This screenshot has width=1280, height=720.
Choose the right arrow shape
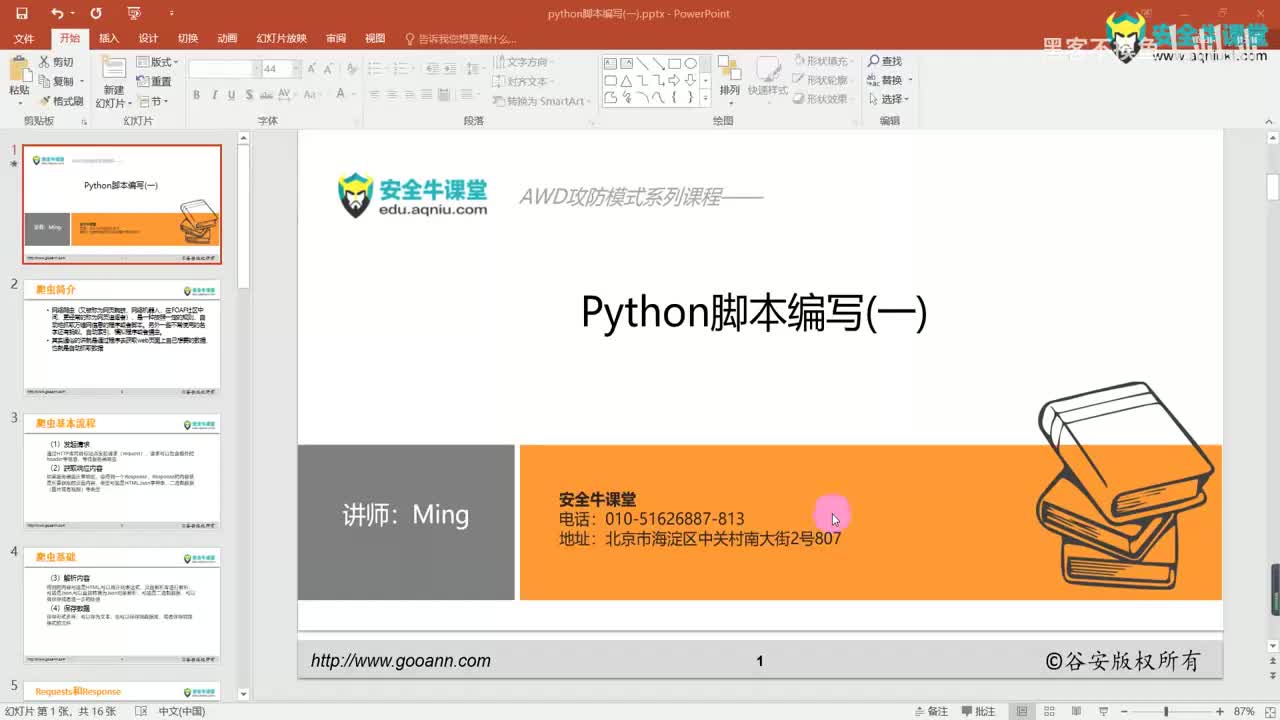point(674,80)
